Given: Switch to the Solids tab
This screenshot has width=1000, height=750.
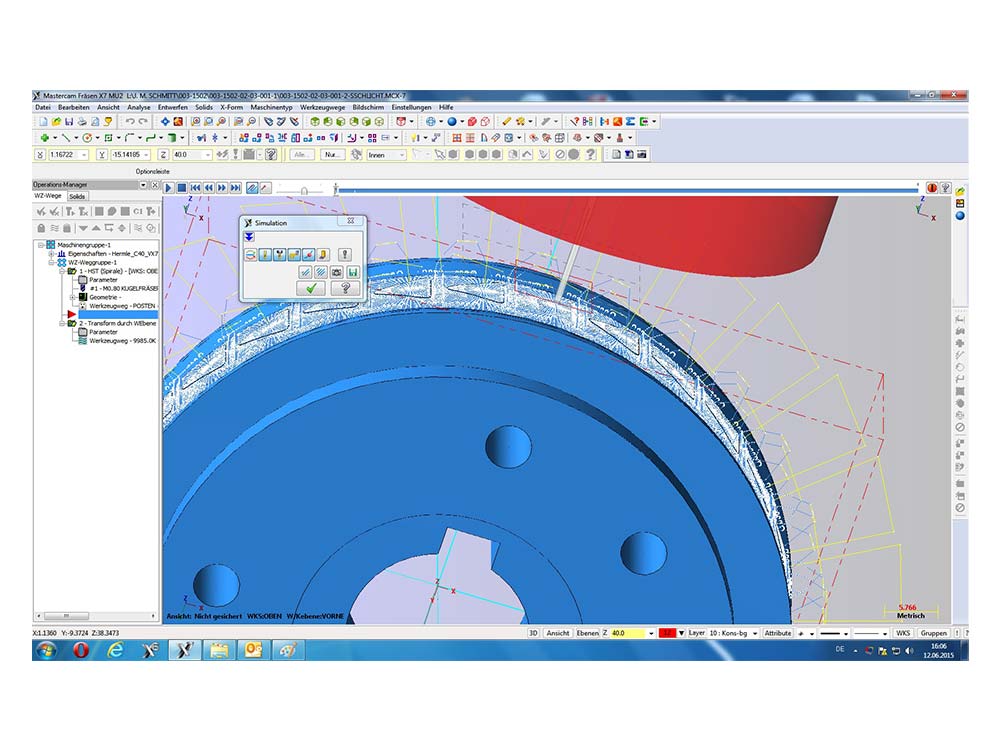Looking at the screenshot, I should (77, 196).
